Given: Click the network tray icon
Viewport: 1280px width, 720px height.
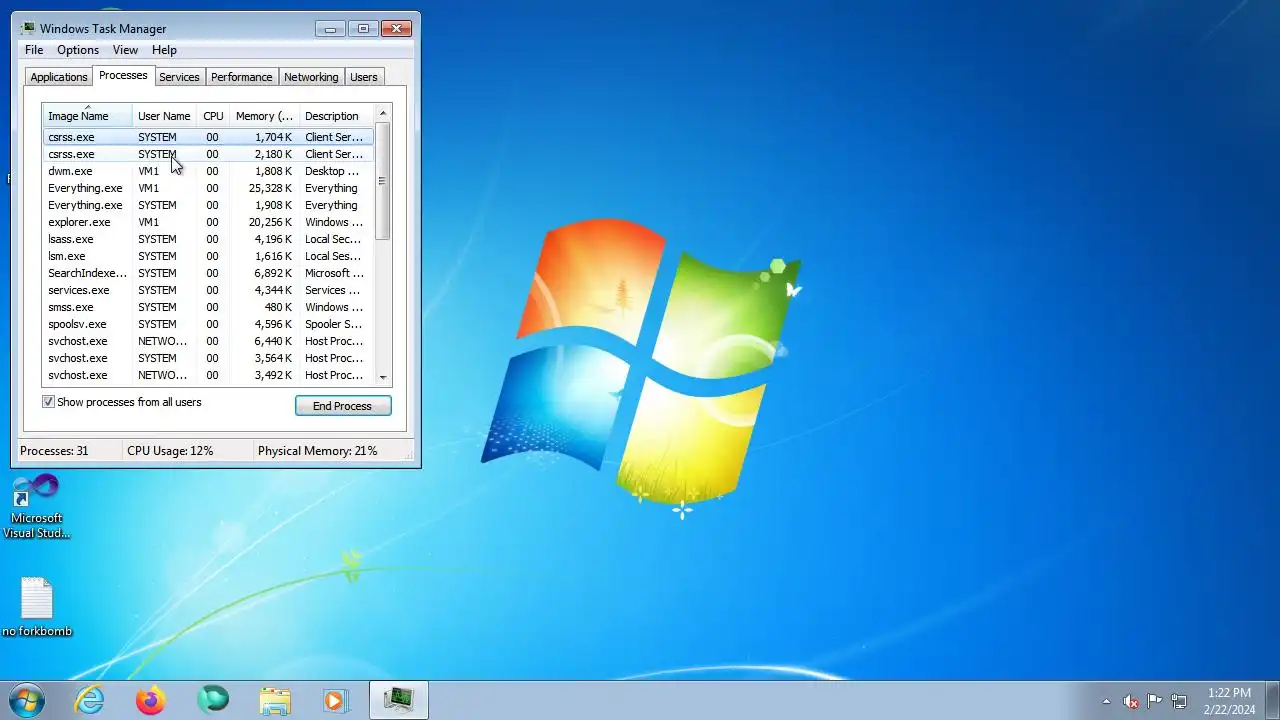Looking at the screenshot, I should pos(1179,701).
